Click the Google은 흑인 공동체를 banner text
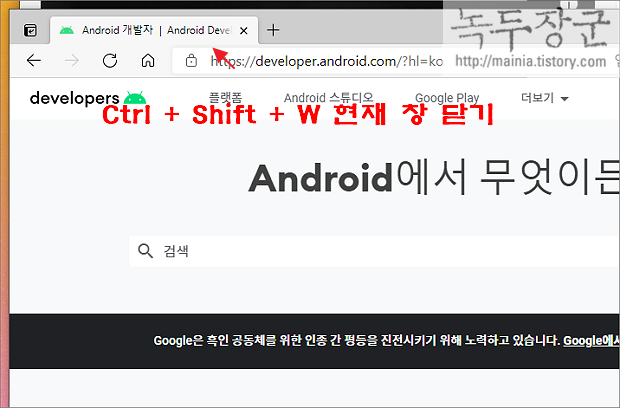Image resolution: width=620 pixels, height=408 pixels. click(x=356, y=340)
